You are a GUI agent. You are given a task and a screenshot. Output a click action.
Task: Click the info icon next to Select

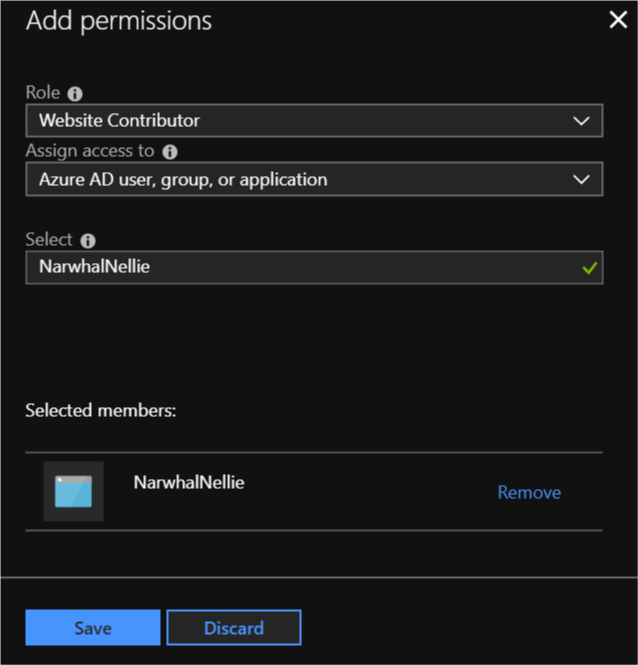pos(88,241)
